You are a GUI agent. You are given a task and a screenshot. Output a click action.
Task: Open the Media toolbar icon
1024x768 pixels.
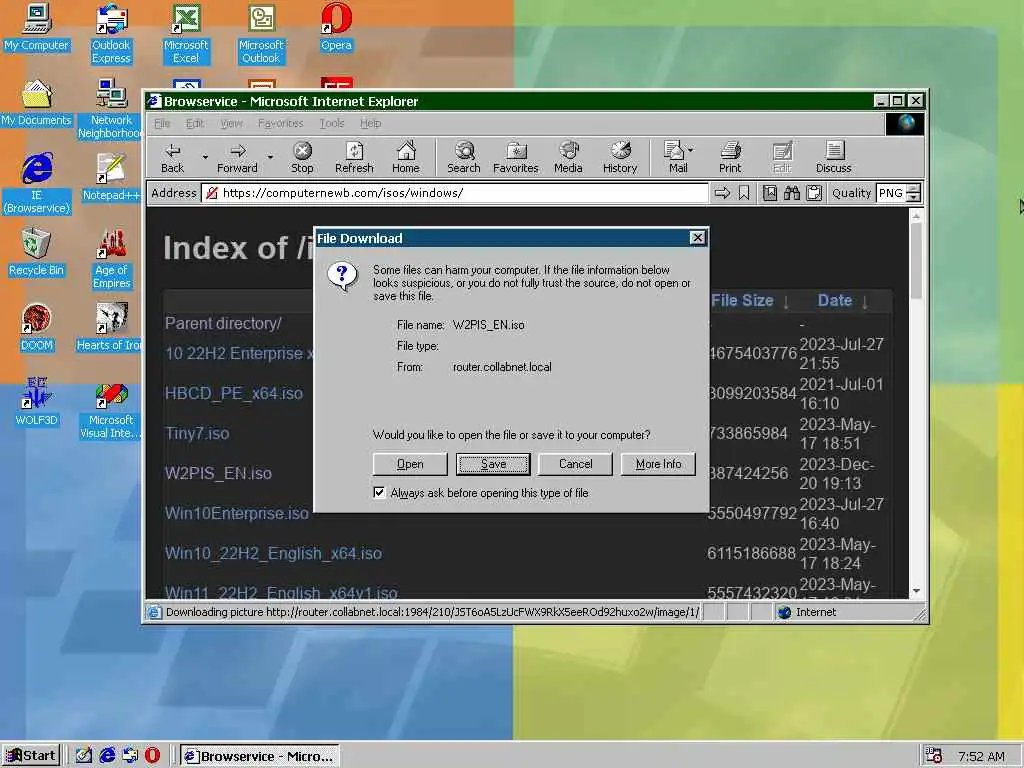pyautogui.click(x=568, y=157)
